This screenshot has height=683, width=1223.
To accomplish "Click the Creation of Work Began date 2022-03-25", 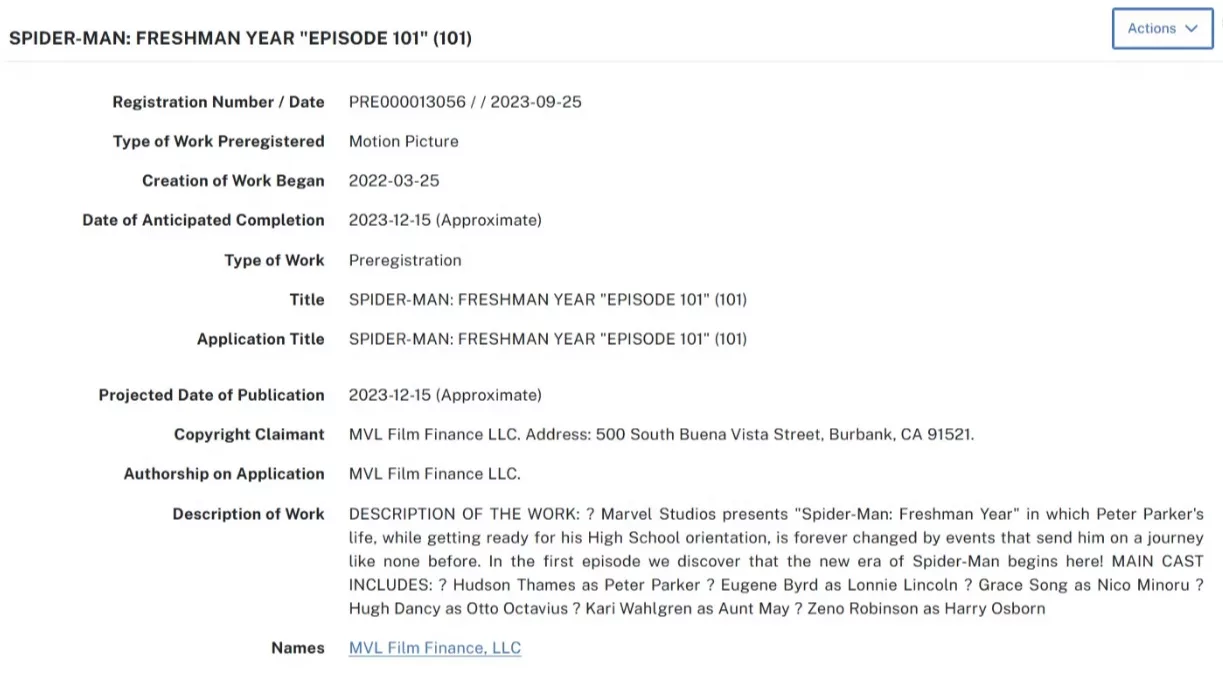I will click(x=394, y=181).
